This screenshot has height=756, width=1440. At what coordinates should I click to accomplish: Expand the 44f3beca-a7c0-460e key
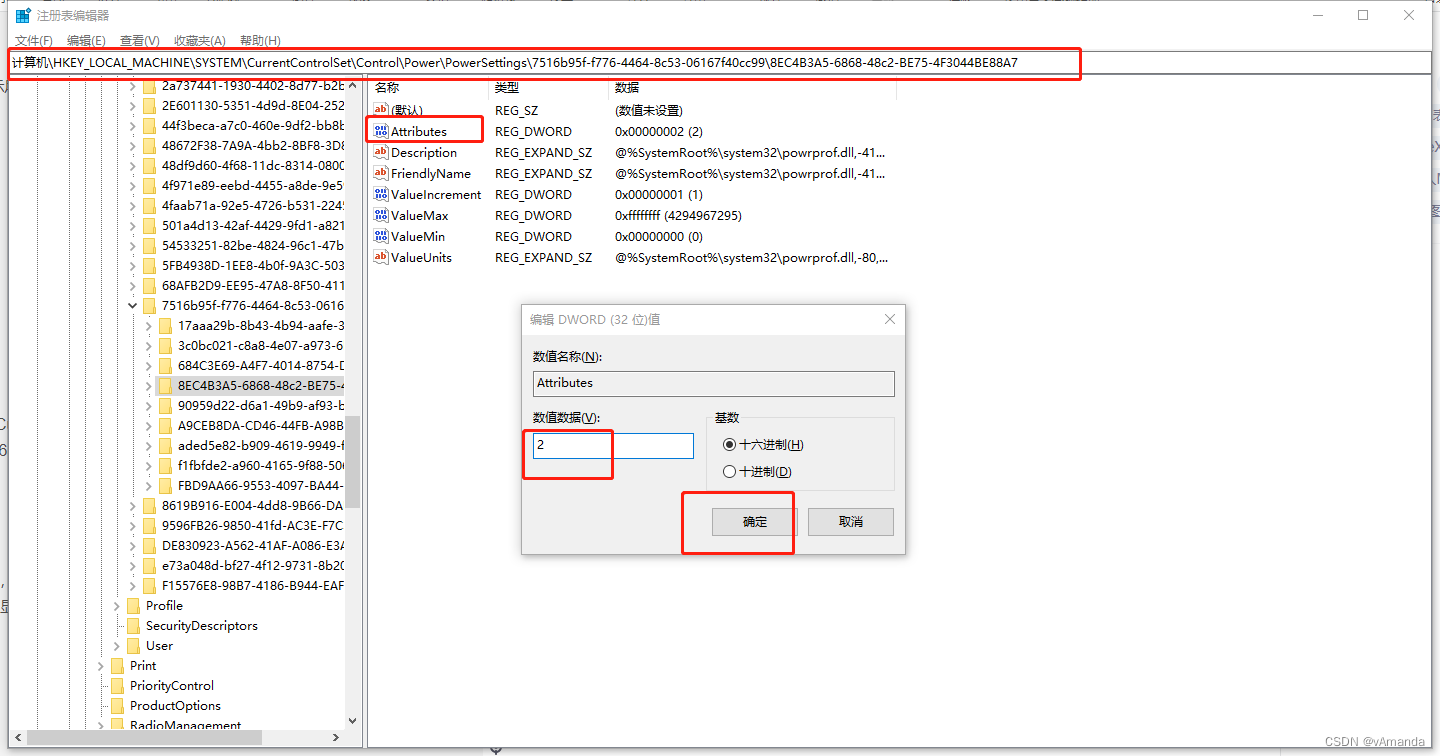click(x=133, y=125)
